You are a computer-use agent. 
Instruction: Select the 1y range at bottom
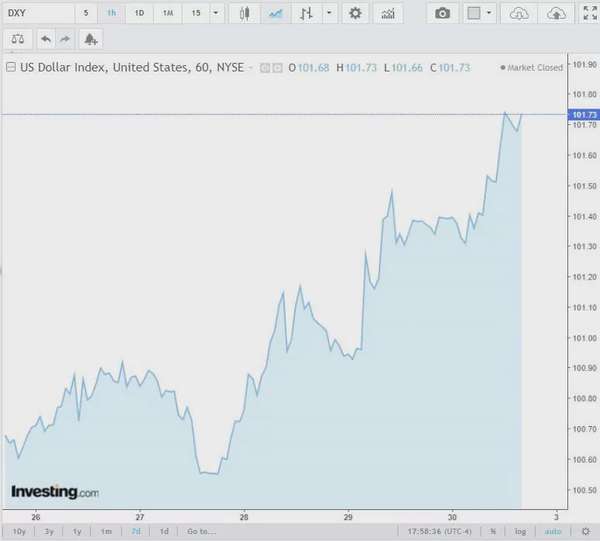click(x=77, y=531)
